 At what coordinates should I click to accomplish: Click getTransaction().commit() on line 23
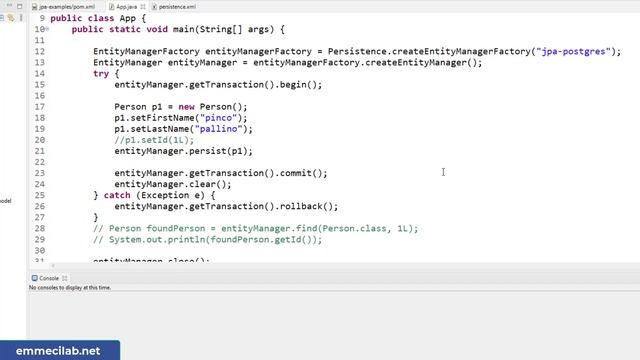pos(256,173)
